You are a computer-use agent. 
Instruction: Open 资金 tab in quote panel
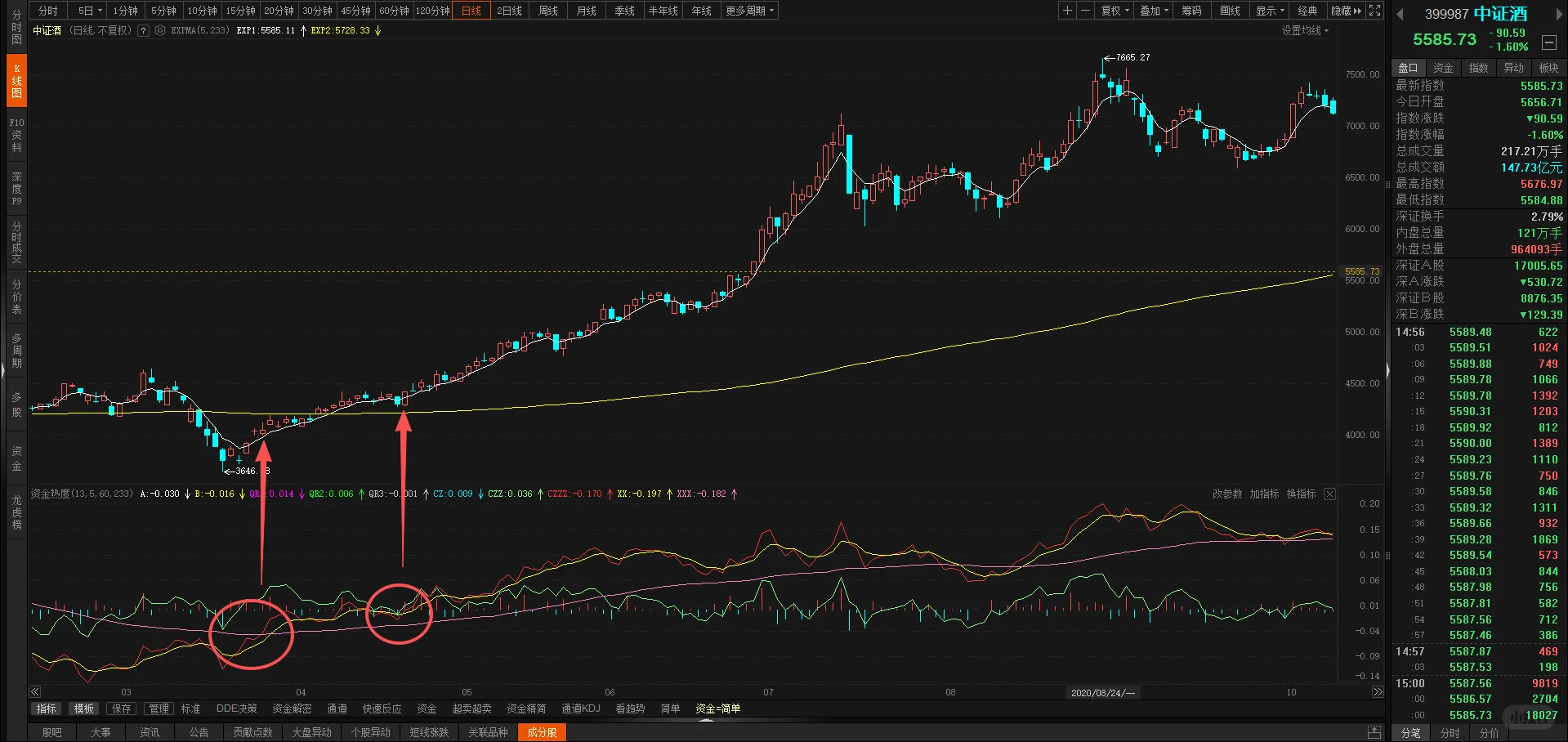click(1444, 68)
